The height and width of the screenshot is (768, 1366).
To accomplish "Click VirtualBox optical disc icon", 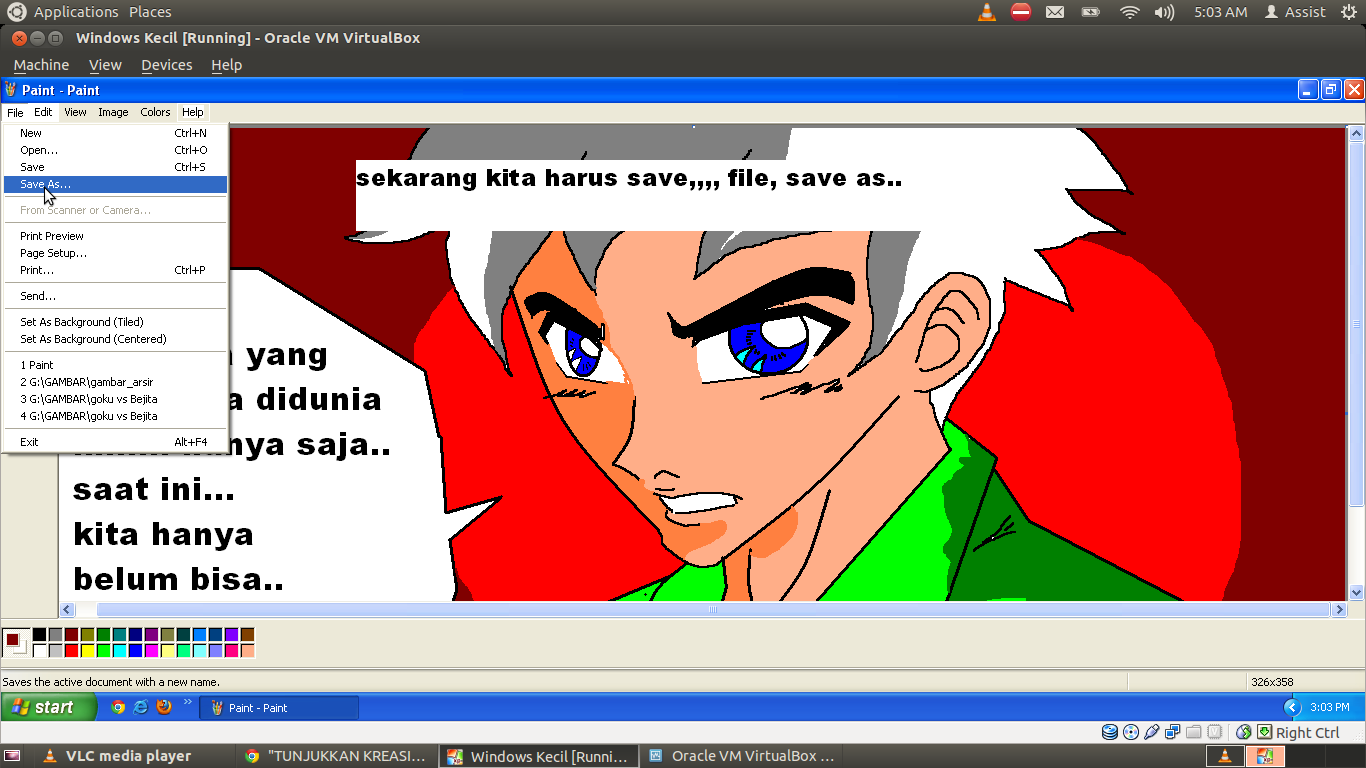I will pyautogui.click(x=1131, y=732).
